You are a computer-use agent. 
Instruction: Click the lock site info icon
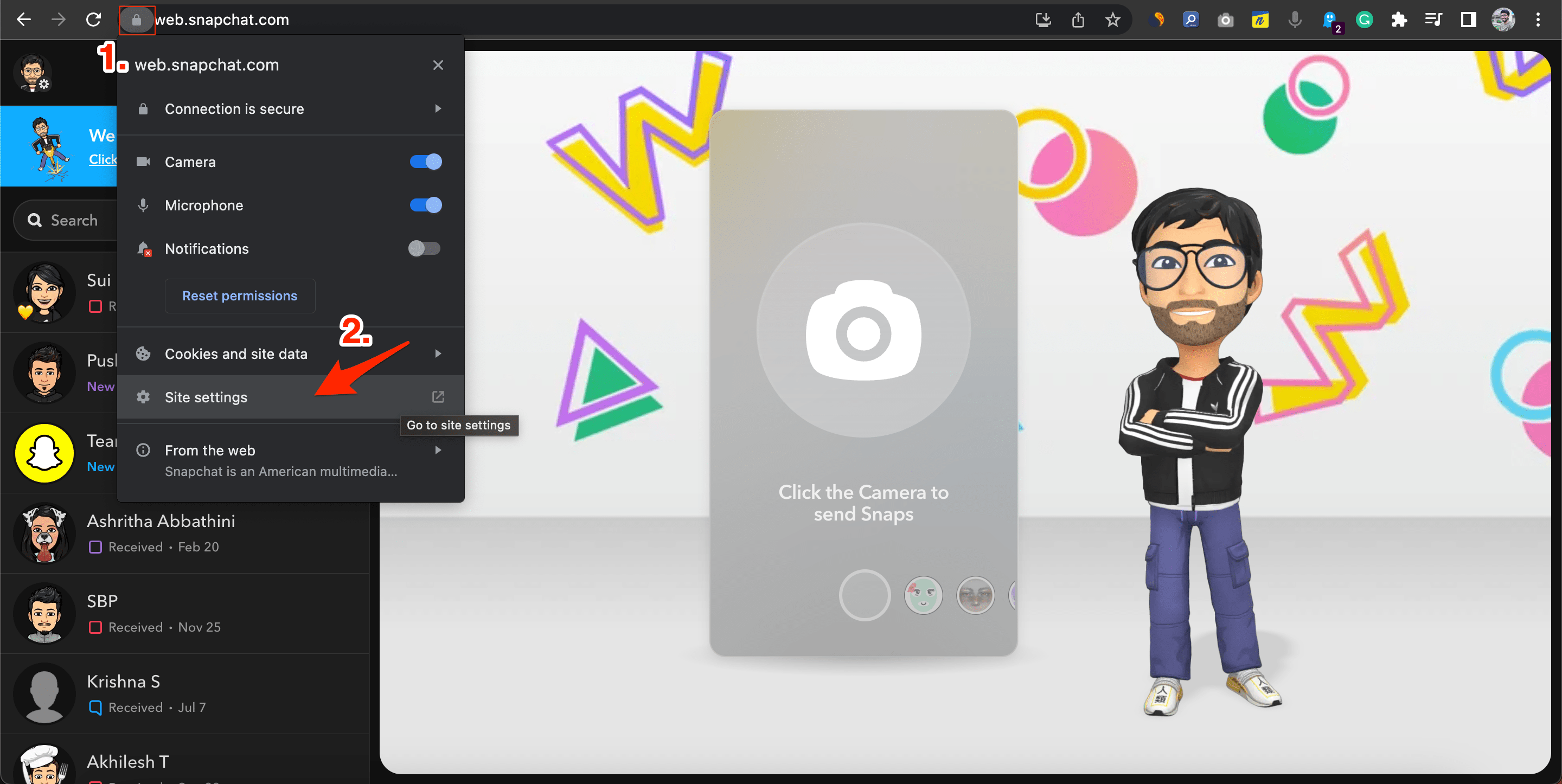click(x=137, y=20)
